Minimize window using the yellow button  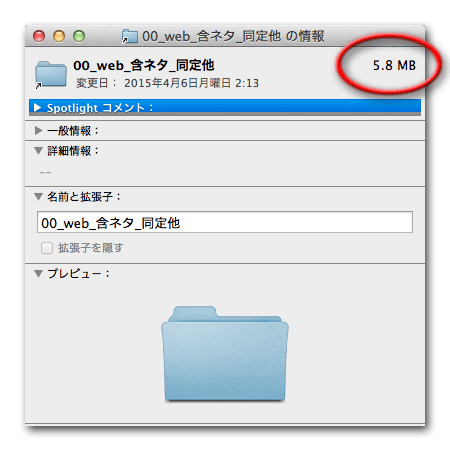coord(59,36)
